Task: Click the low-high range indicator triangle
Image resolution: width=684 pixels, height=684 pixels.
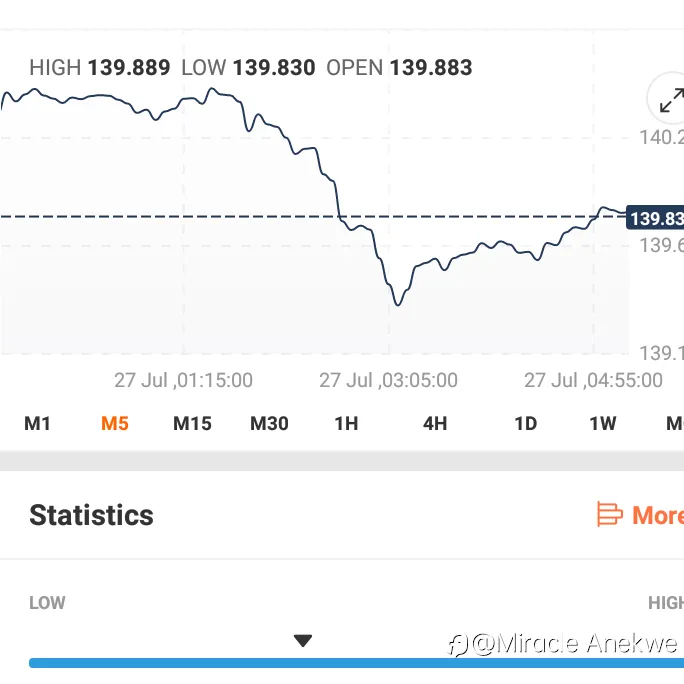Action: point(303,641)
